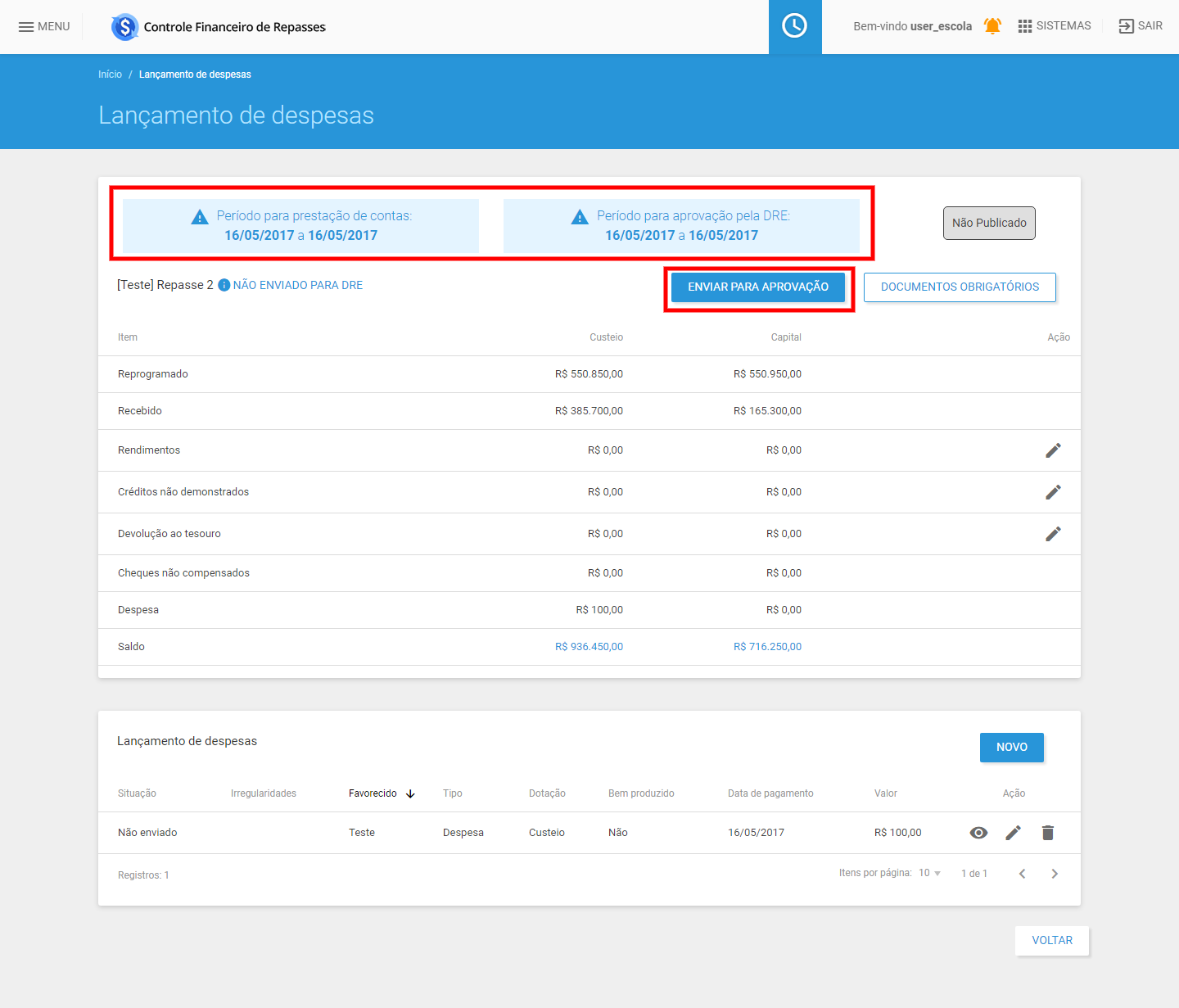The width and height of the screenshot is (1179, 1008).
Task: Go to next page chevron
Action: pyautogui.click(x=1055, y=874)
